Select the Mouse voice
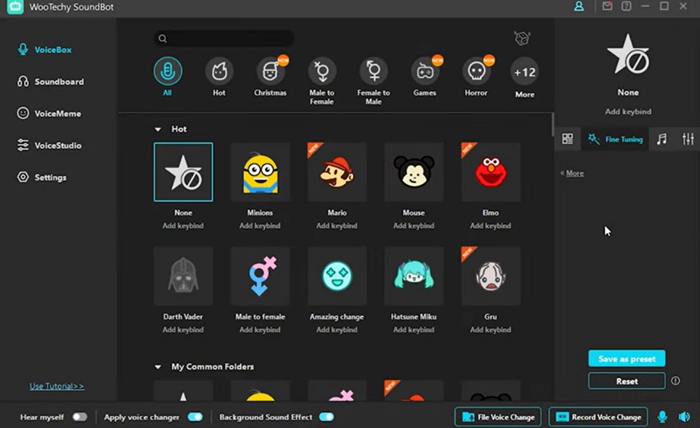700x428 pixels. click(x=414, y=172)
